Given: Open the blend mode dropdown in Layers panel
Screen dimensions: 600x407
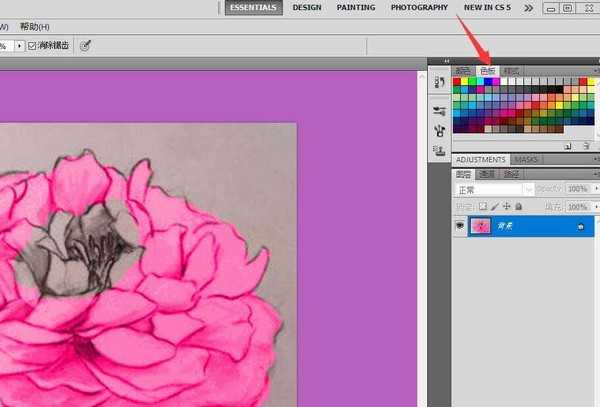Looking at the screenshot, I should tap(492, 190).
